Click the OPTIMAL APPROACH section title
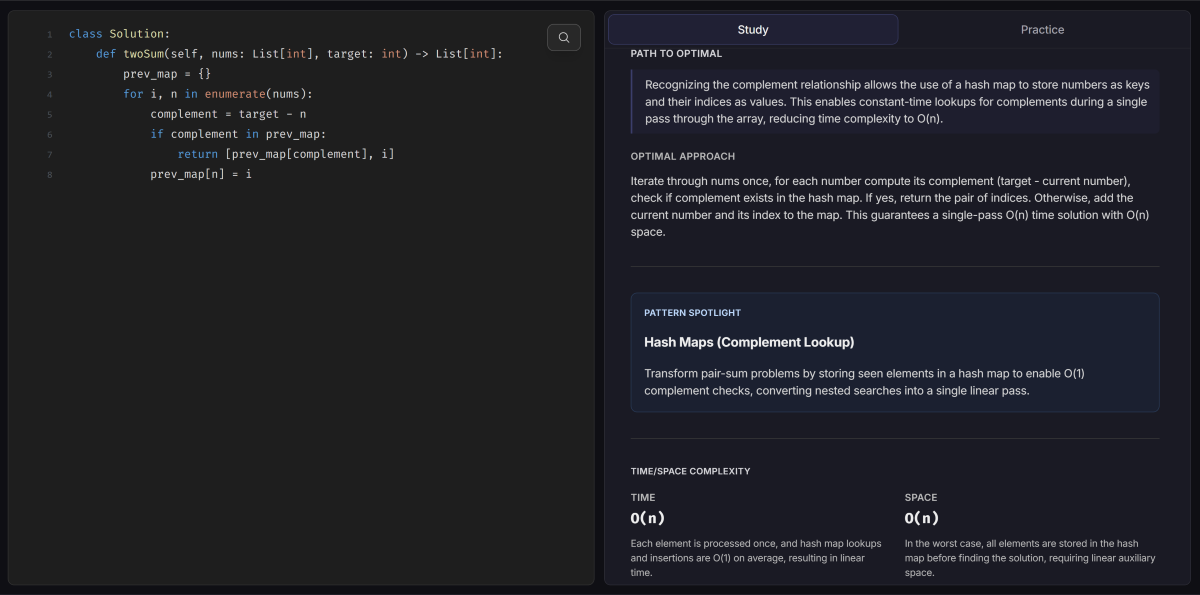The height and width of the screenshot is (595, 1200). (x=682, y=156)
